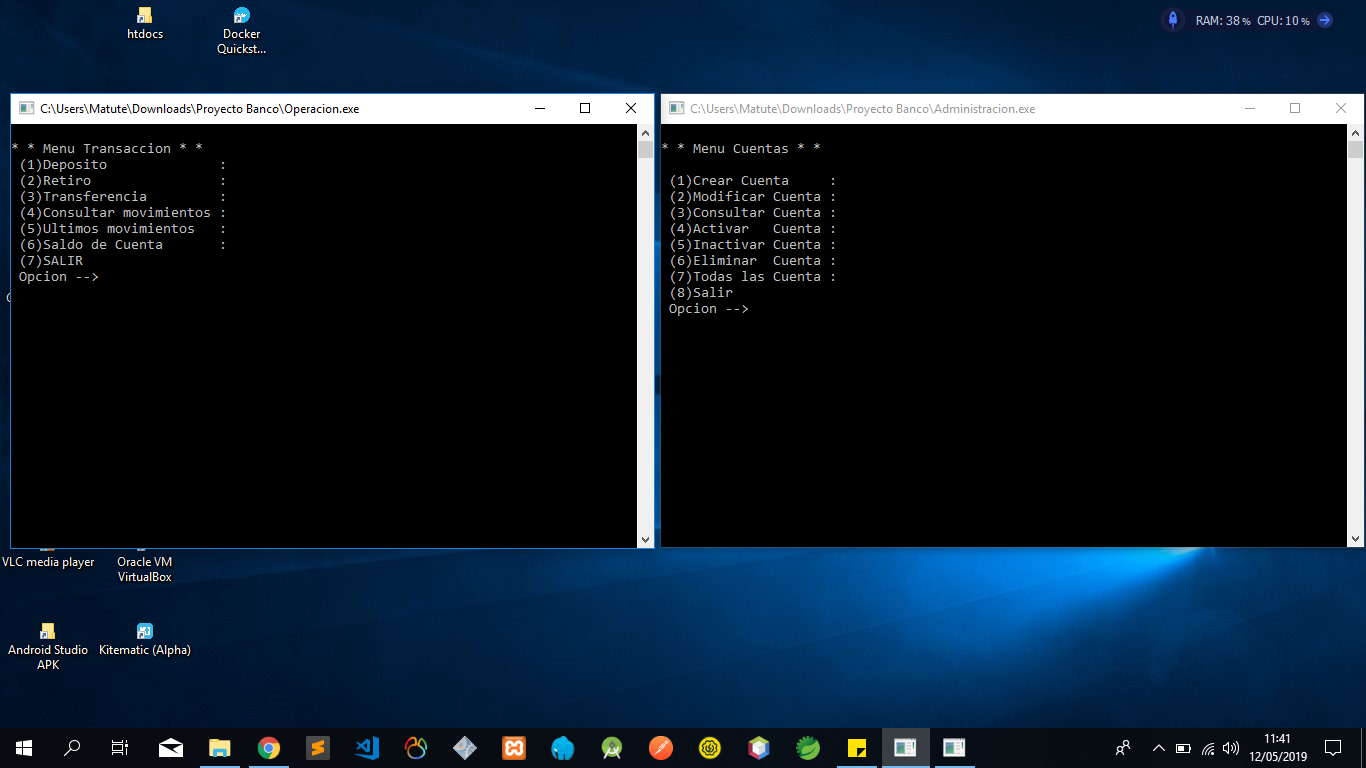Switch to Administracion.exe console taskbar button
Screen dimensions: 1366x768
pyautogui.click(x=955, y=748)
